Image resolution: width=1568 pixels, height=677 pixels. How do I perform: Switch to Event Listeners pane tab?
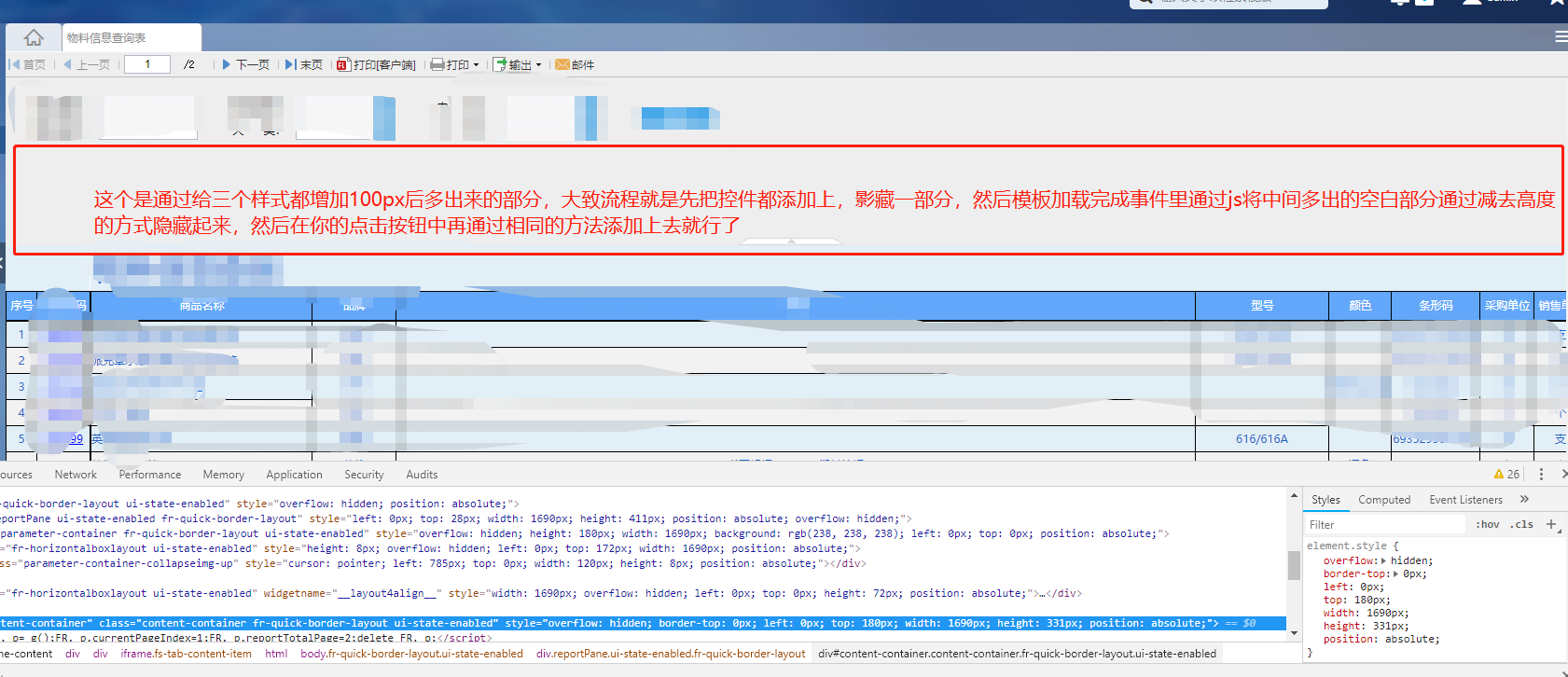pyautogui.click(x=1465, y=500)
